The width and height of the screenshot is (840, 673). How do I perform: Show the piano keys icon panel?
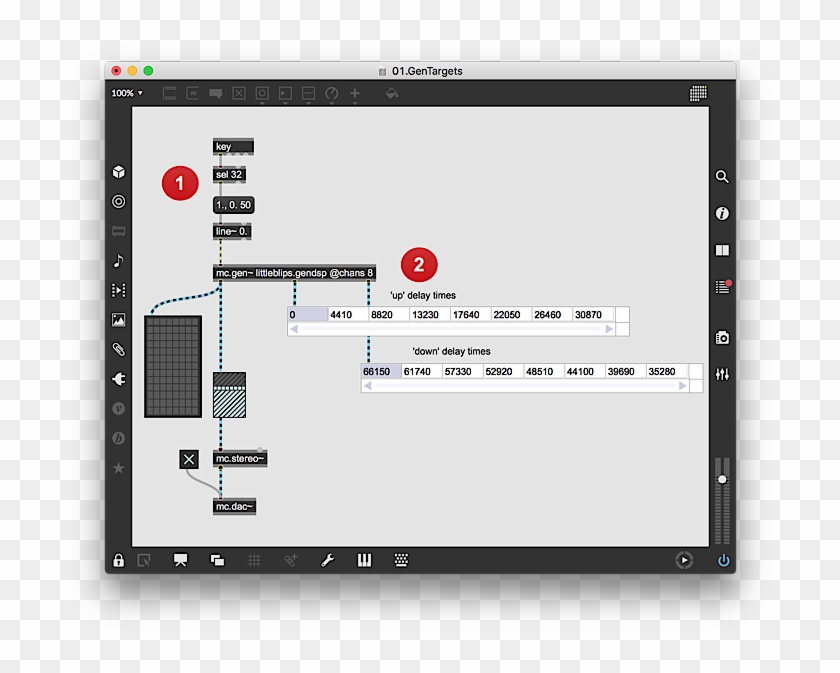[x=364, y=560]
